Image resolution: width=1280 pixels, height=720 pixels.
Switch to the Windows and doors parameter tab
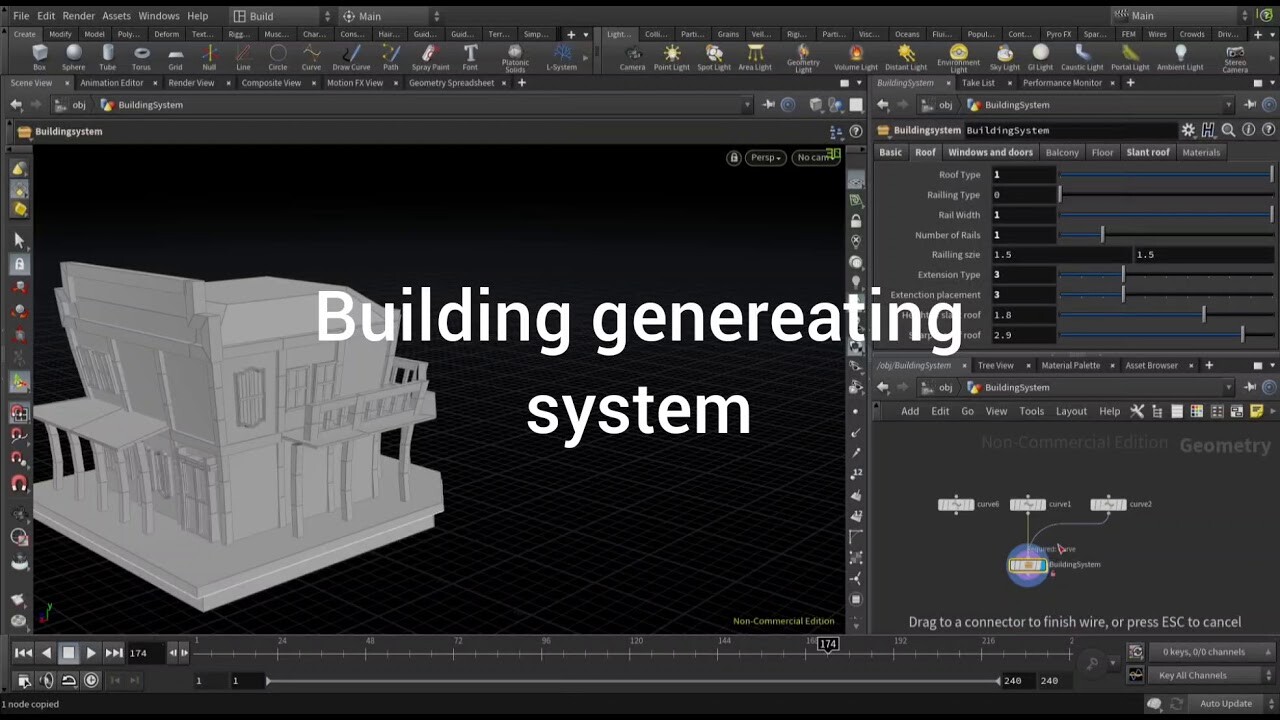coord(990,152)
